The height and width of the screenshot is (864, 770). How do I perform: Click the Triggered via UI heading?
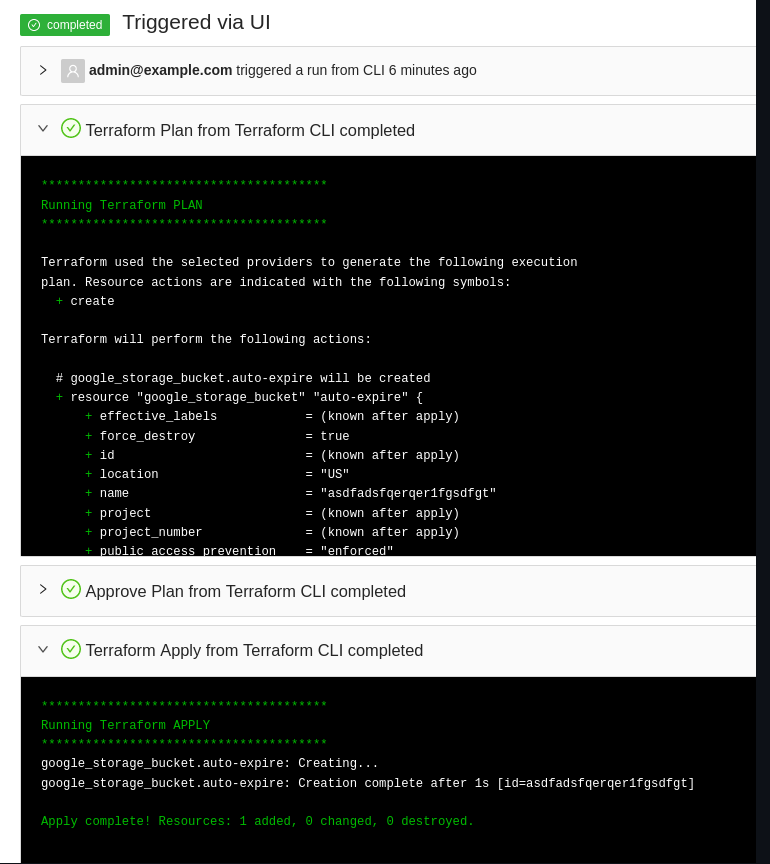(196, 22)
